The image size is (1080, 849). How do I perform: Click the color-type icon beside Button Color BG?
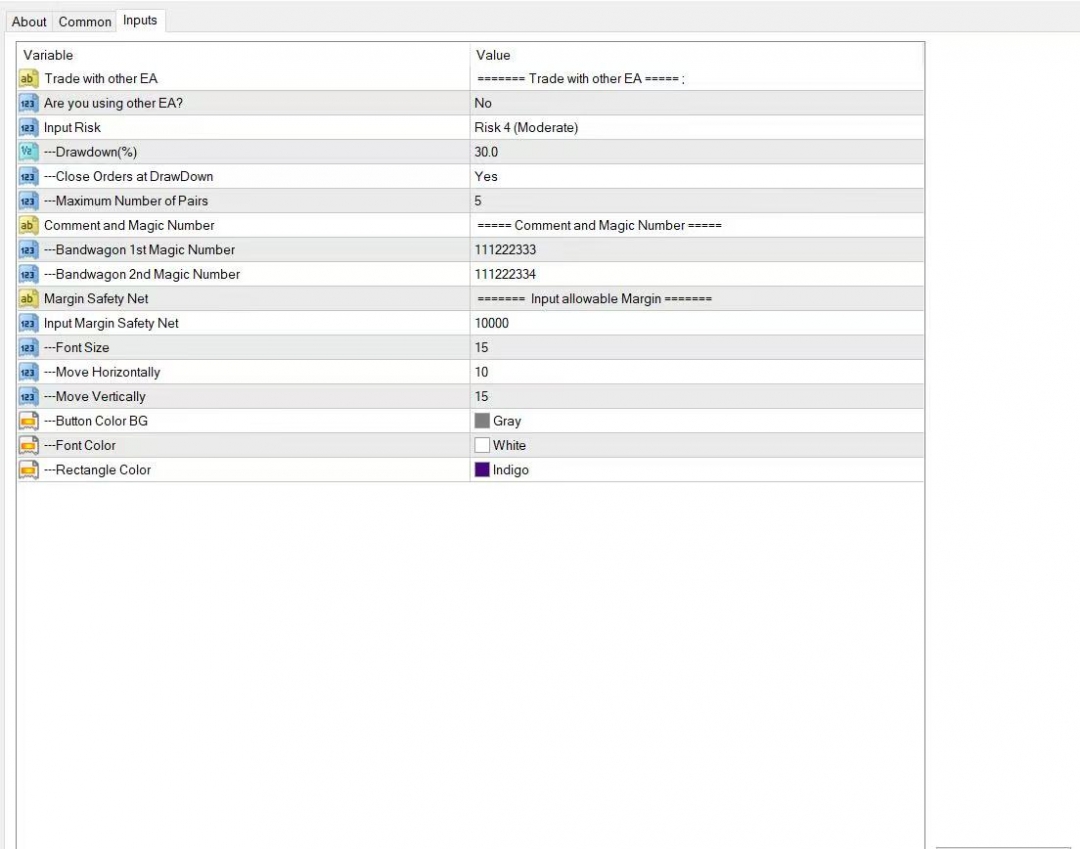[28, 421]
